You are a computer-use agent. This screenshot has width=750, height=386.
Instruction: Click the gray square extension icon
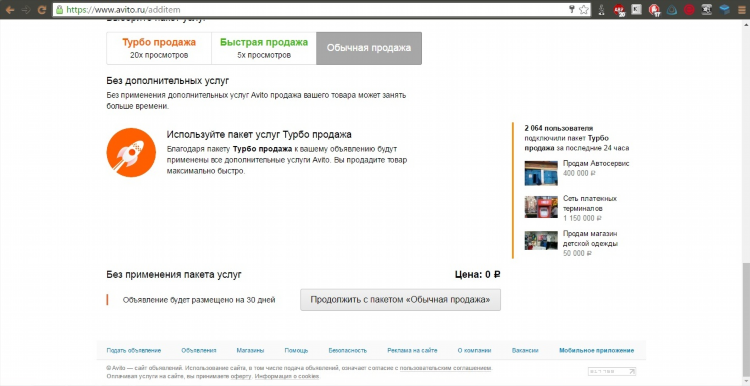[706, 9]
